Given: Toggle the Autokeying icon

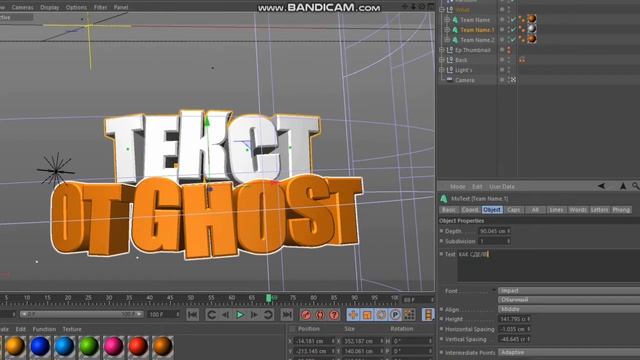Looking at the screenshot, I should pyautogui.click(x=320, y=315).
